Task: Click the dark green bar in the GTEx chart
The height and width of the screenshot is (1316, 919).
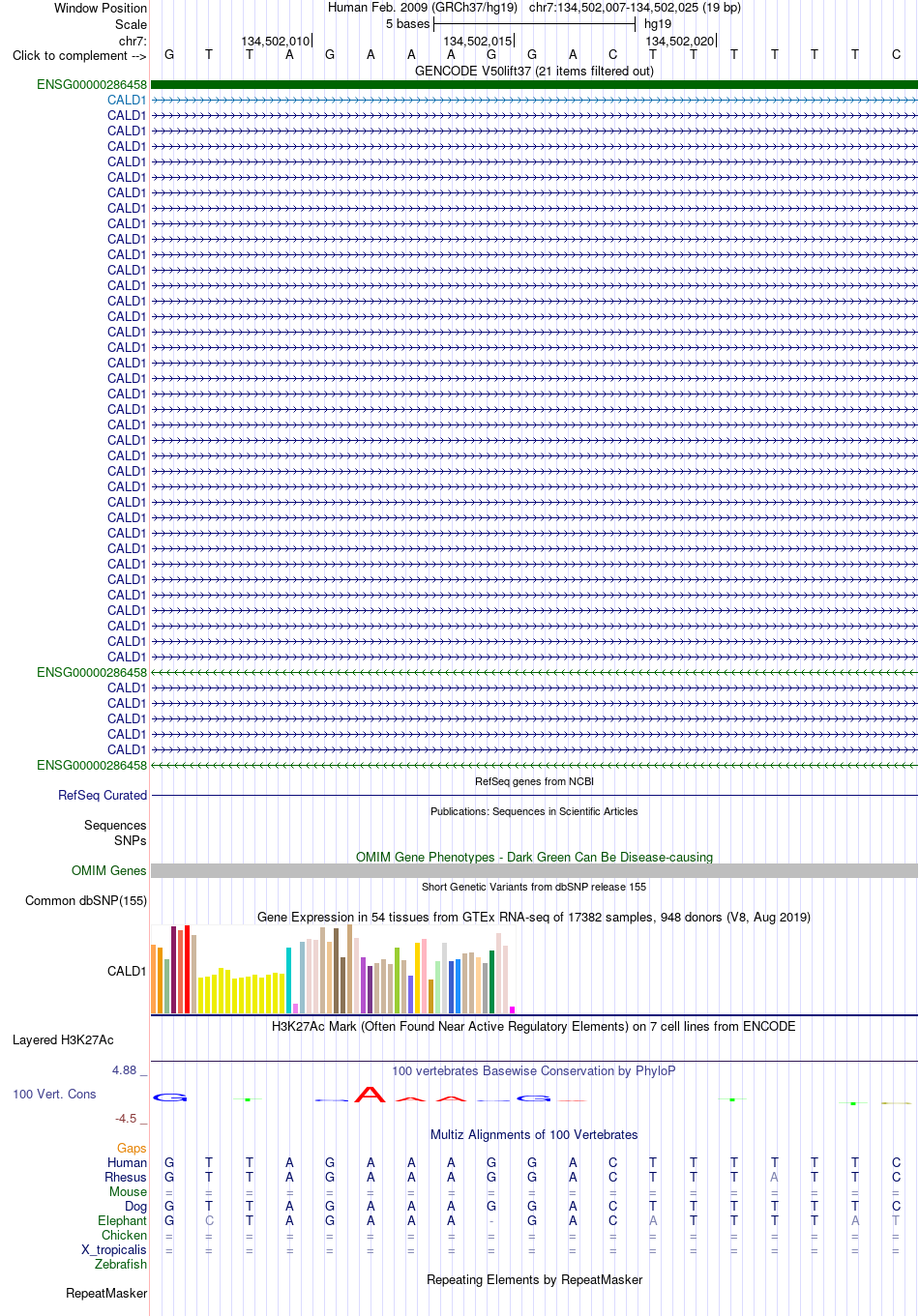Action: (492, 981)
